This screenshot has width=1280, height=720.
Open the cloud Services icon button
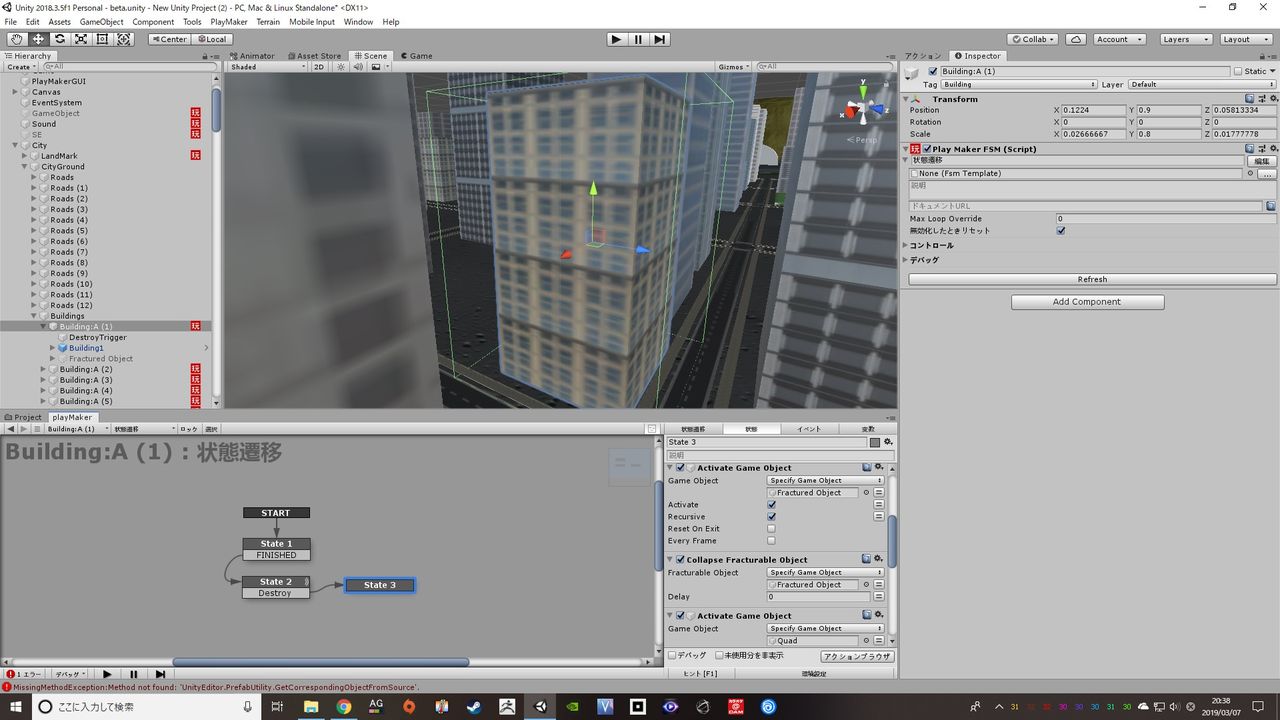[x=1075, y=39]
